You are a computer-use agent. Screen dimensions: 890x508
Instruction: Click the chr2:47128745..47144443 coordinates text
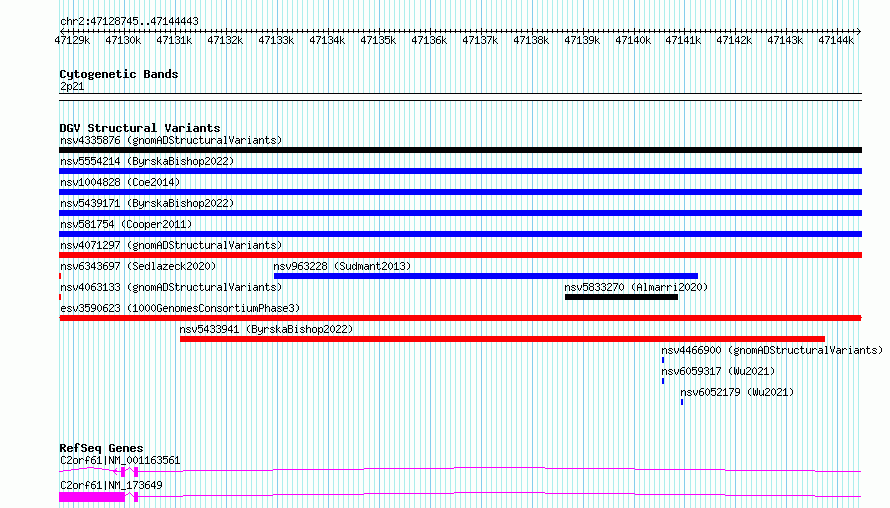(x=129, y=22)
